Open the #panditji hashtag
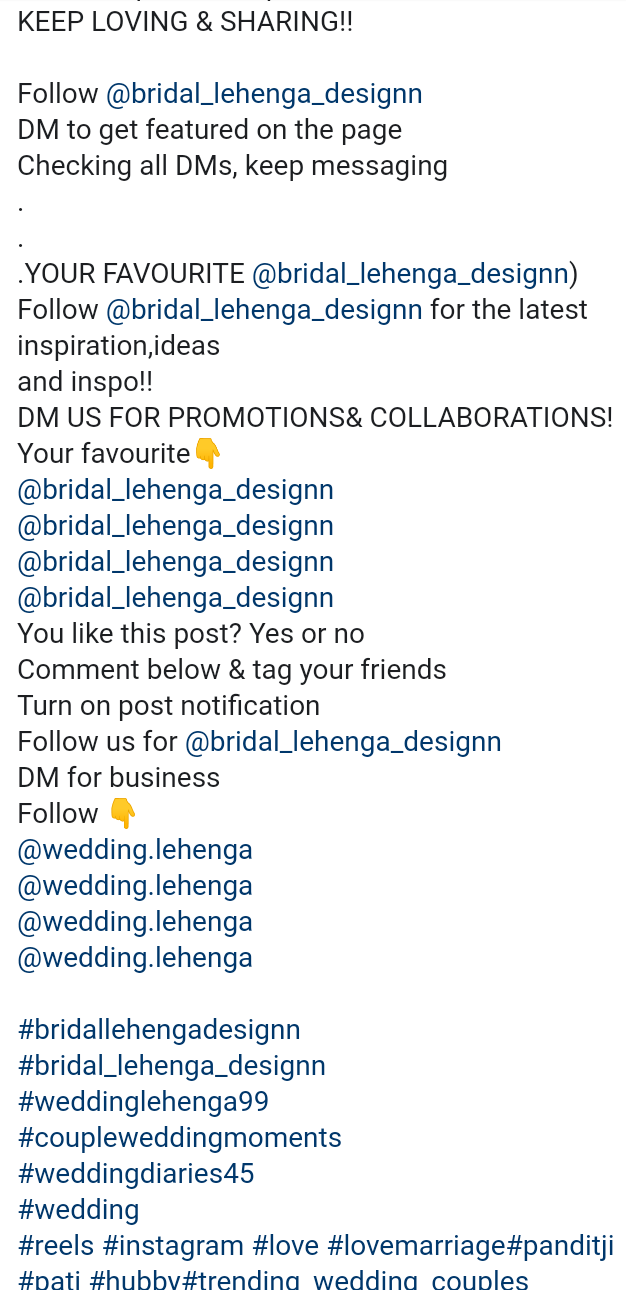 pos(561,1246)
